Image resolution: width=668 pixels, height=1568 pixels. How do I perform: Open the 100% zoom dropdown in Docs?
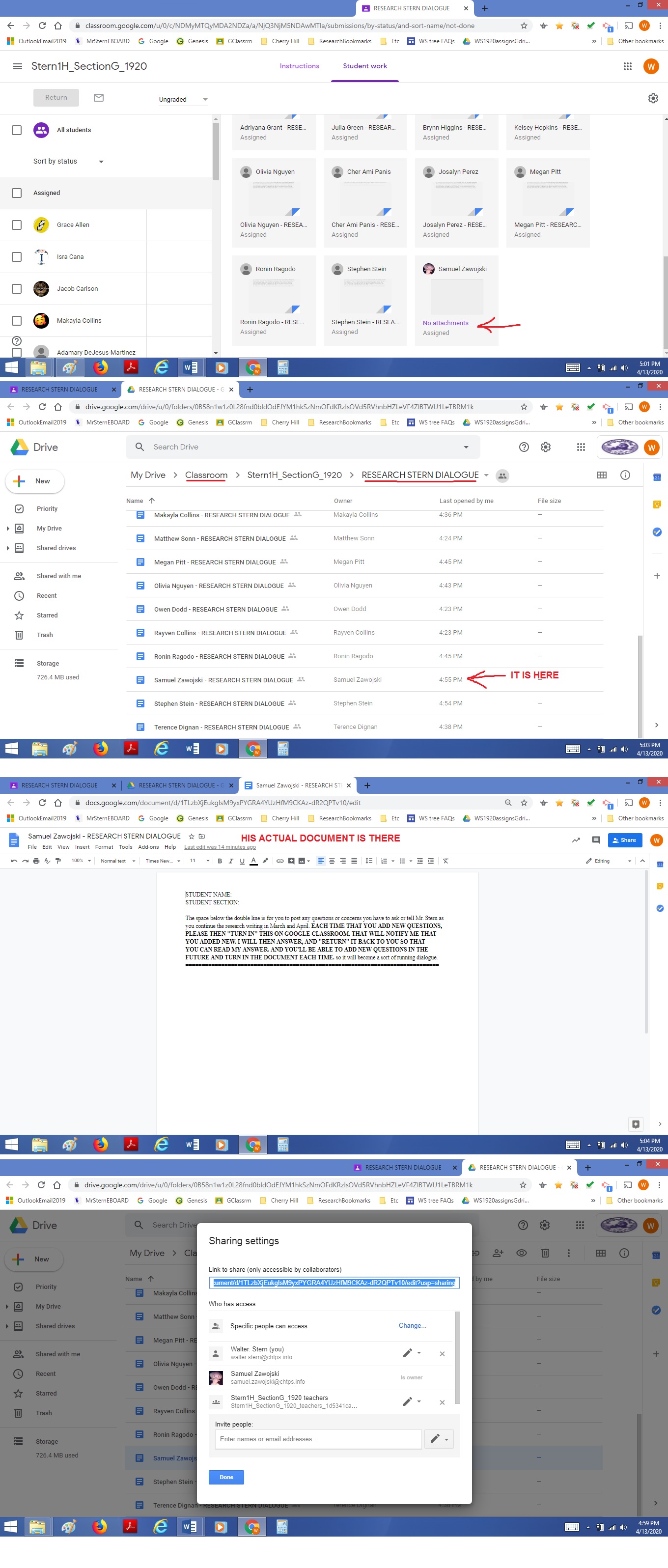click(x=81, y=861)
